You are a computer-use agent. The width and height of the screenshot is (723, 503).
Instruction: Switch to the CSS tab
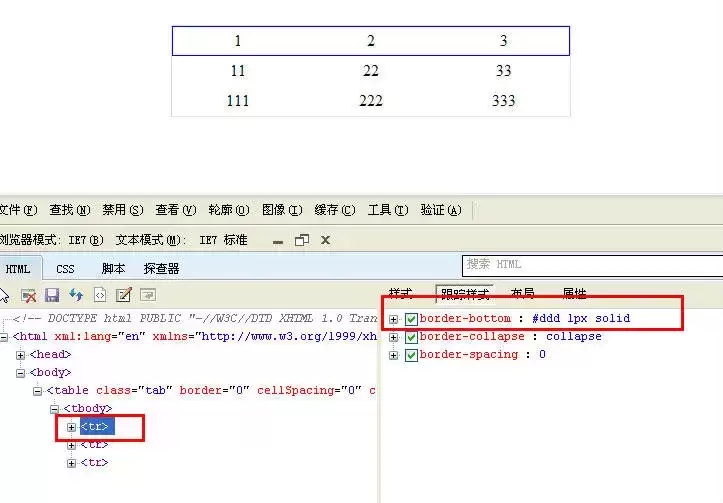[x=65, y=269]
